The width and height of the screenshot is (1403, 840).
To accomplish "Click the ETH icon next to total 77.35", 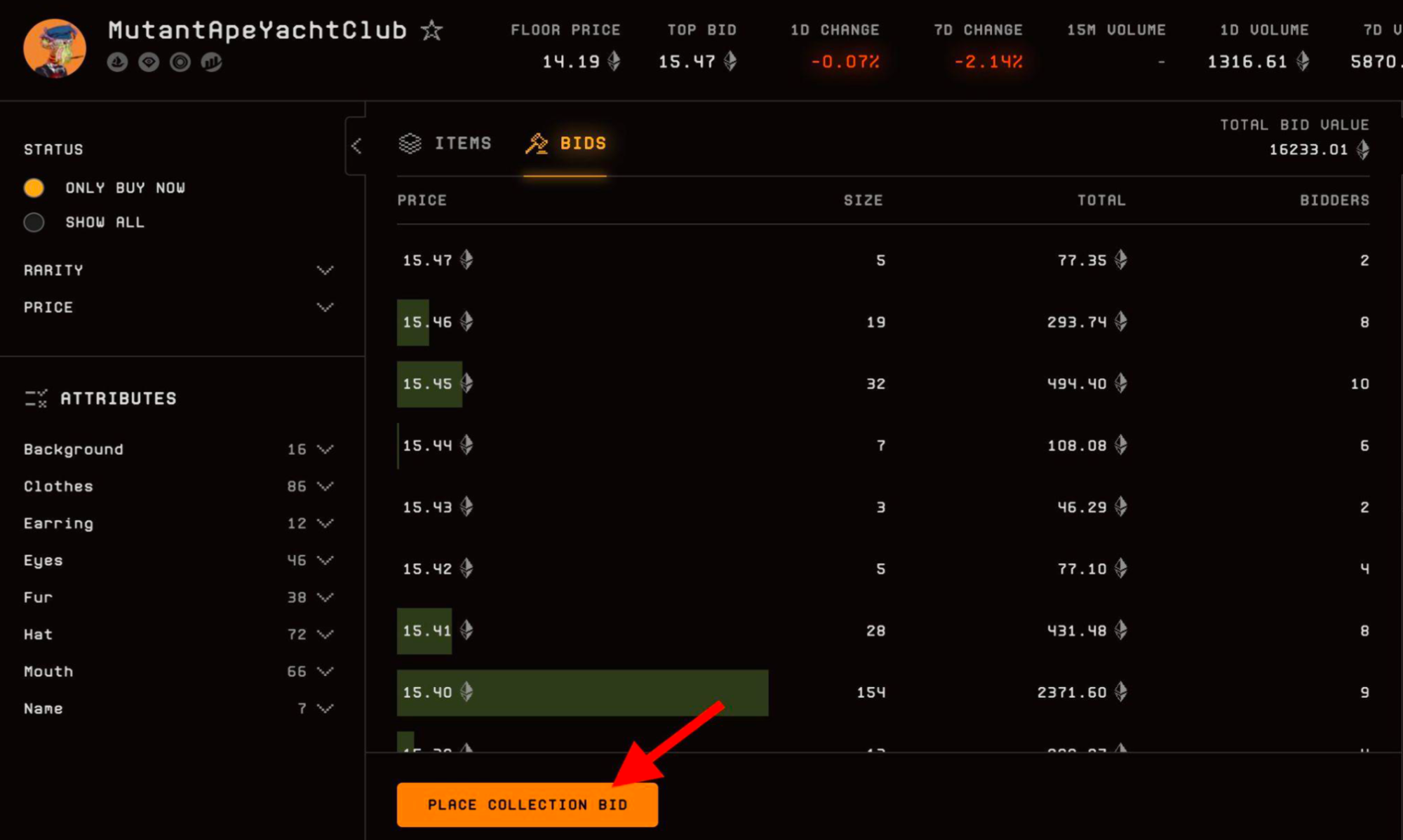I will [1121, 259].
